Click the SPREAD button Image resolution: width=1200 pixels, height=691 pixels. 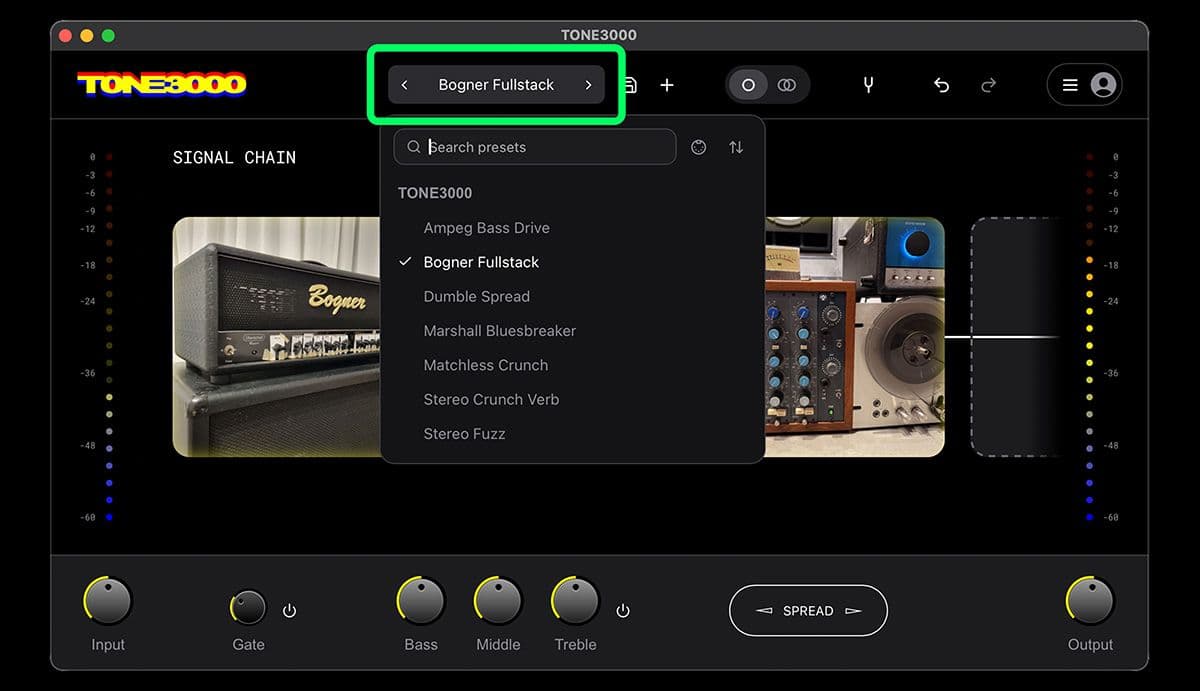808,611
